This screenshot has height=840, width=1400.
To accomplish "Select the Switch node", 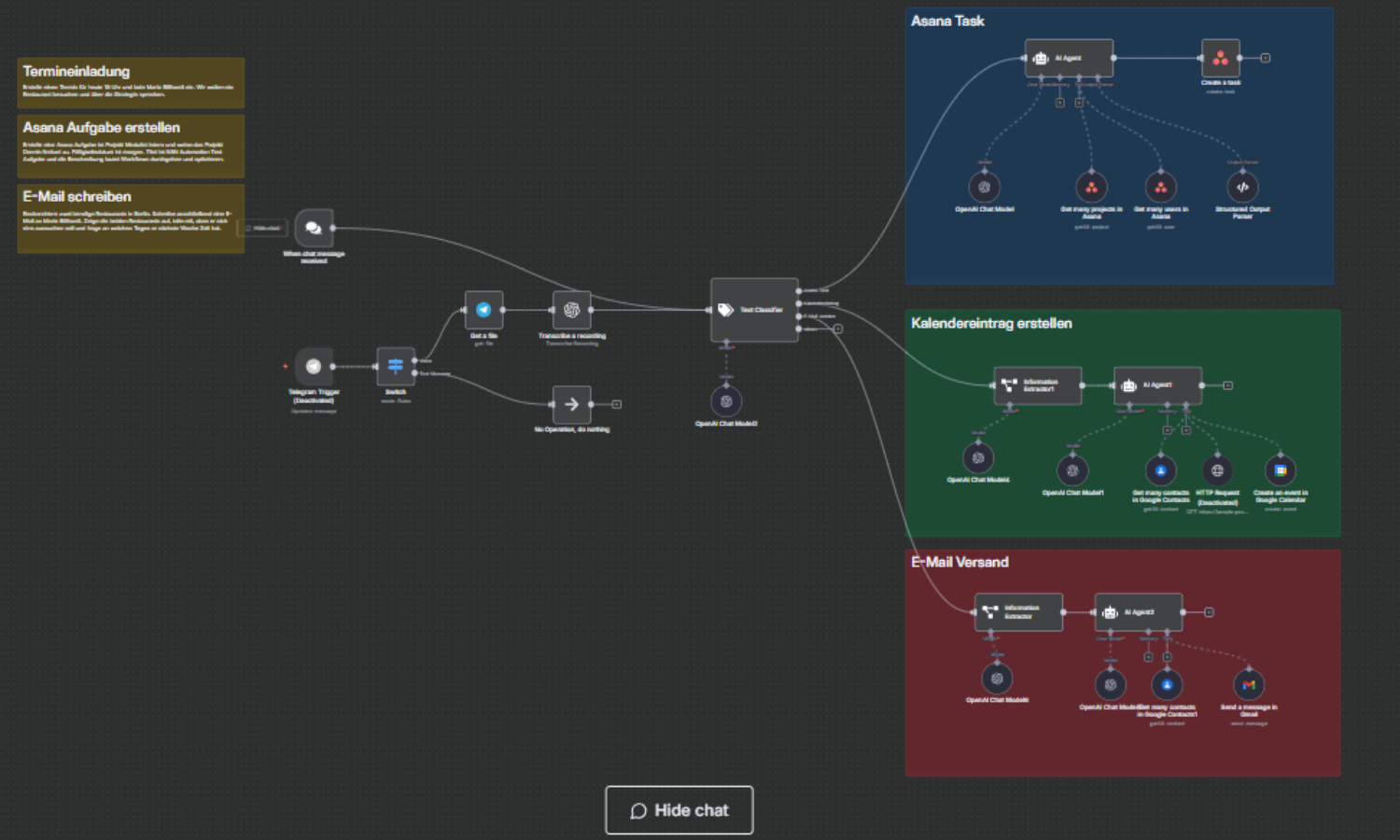I will (396, 366).
